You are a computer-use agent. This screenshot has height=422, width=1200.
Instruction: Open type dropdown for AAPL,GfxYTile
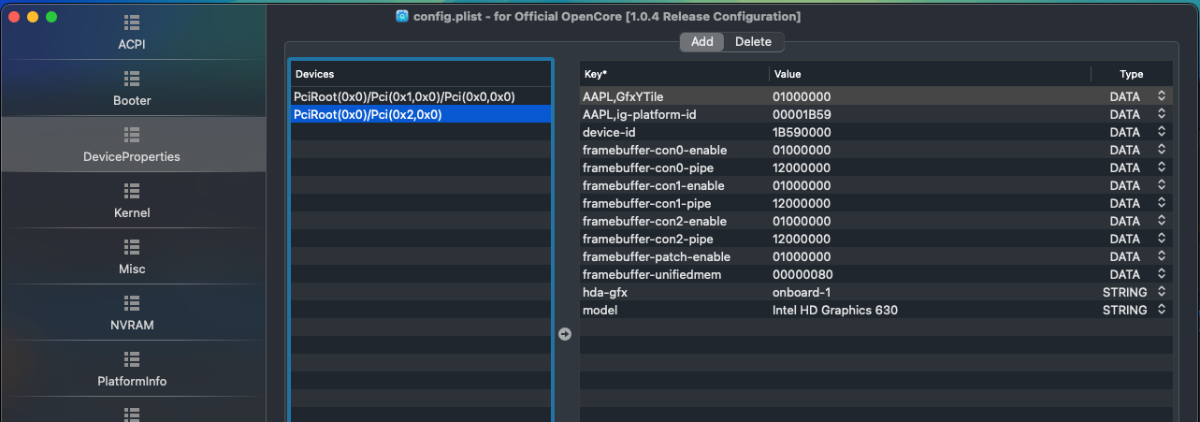[x=1161, y=97]
